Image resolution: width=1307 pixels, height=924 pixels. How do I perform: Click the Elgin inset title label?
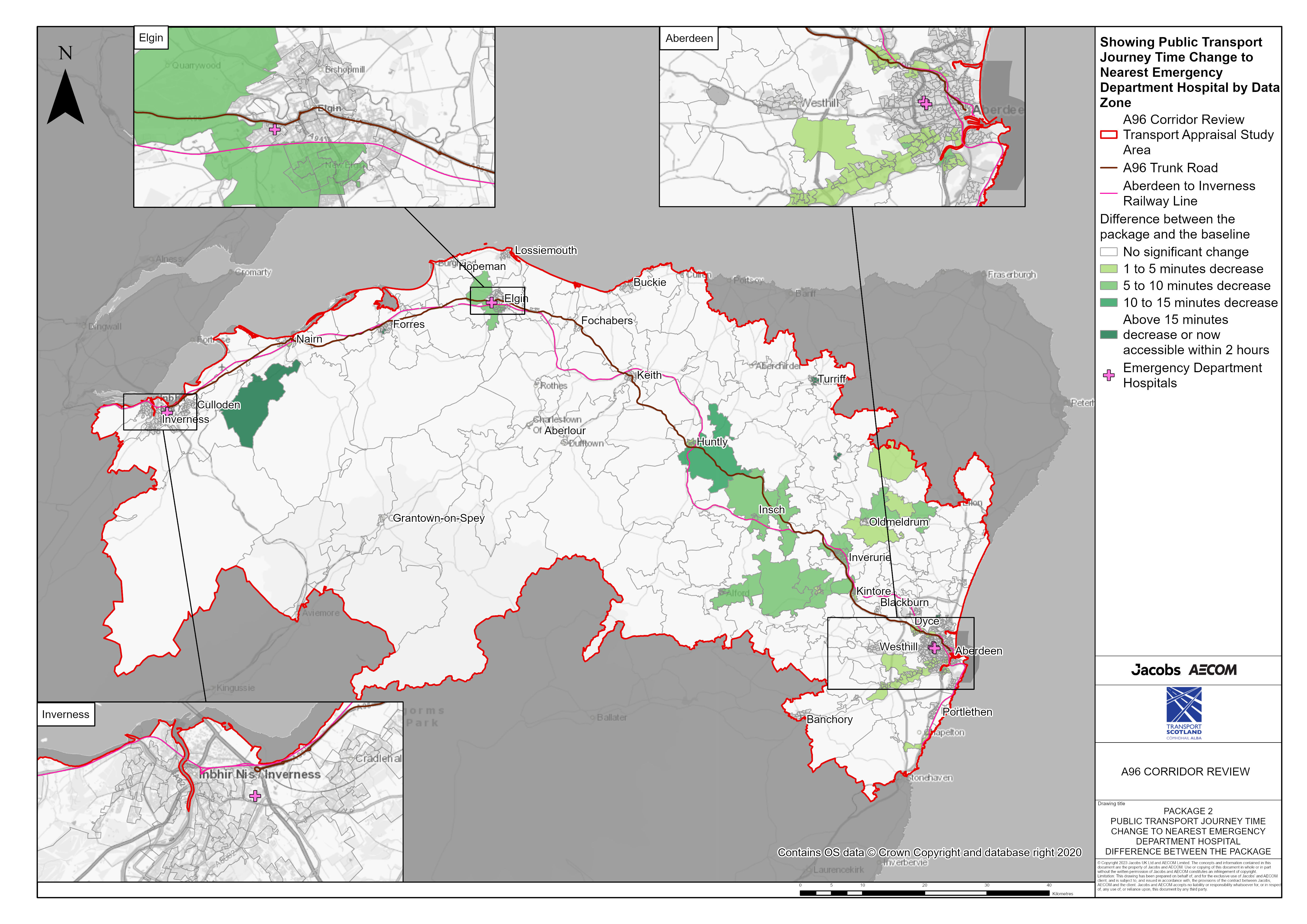click(151, 38)
